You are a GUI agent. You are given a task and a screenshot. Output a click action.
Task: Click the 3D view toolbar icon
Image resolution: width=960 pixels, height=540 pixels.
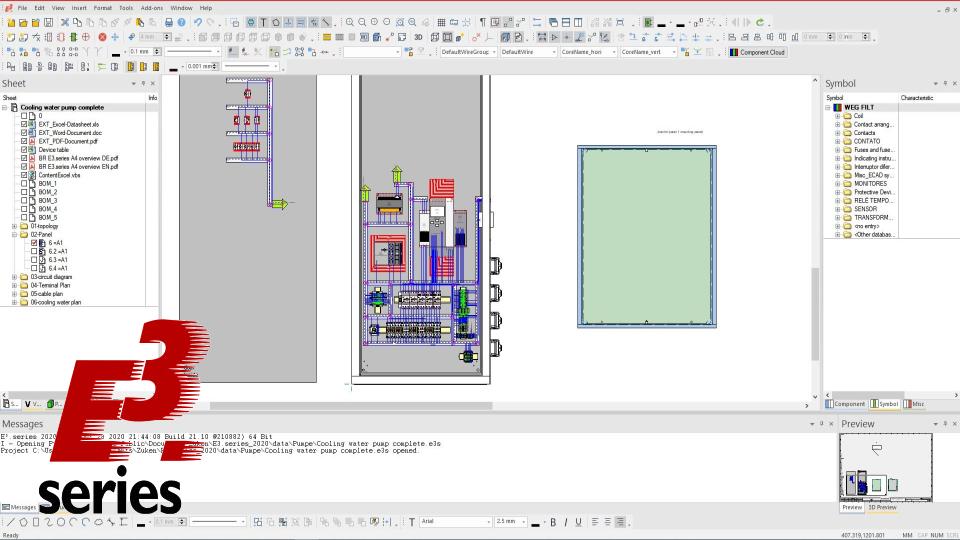tap(418, 37)
